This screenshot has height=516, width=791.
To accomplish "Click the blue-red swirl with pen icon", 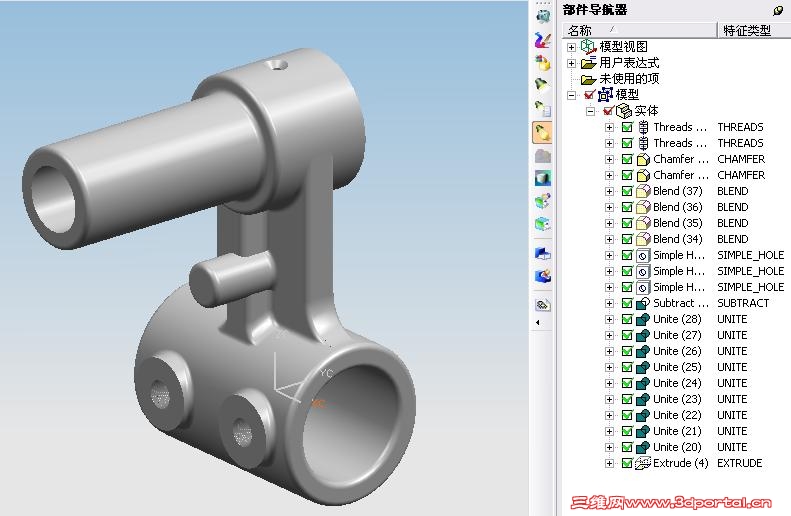I will (543, 39).
